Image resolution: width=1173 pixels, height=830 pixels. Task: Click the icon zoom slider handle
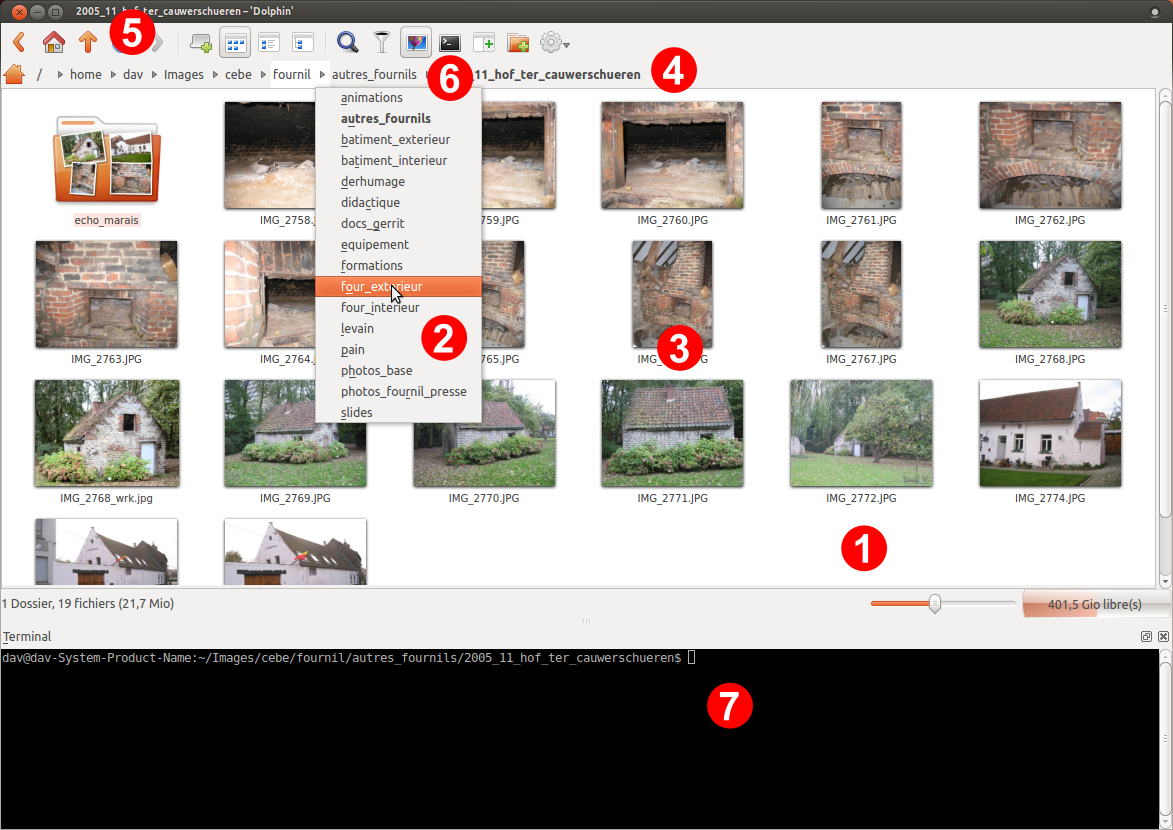(x=935, y=603)
